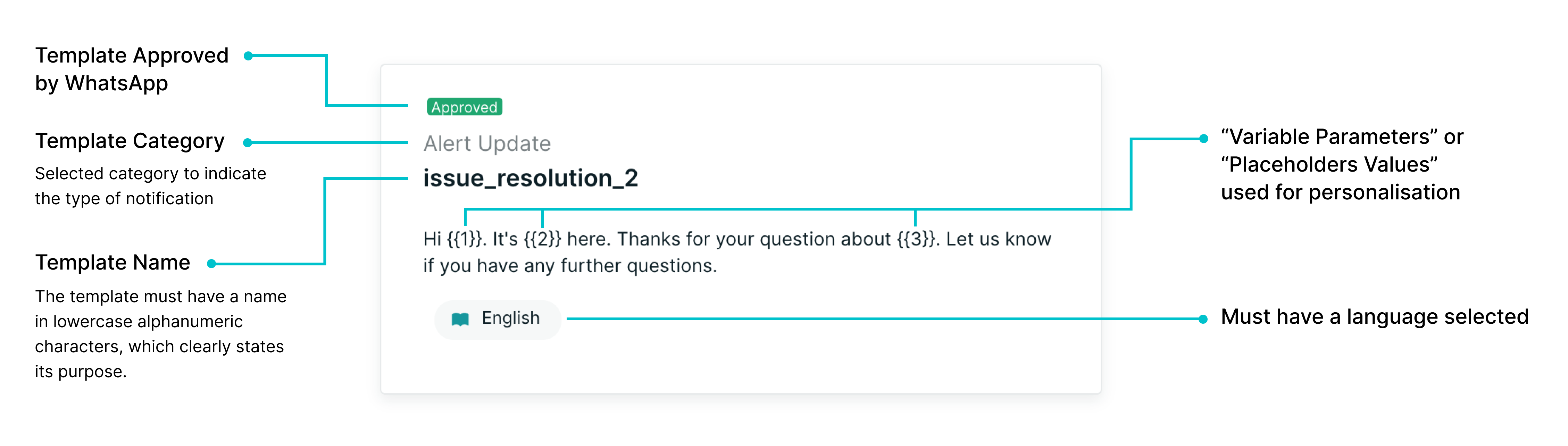1568x446 pixels.
Task: Click the {{1}} placeholder in message
Action: pyautogui.click(x=466, y=239)
